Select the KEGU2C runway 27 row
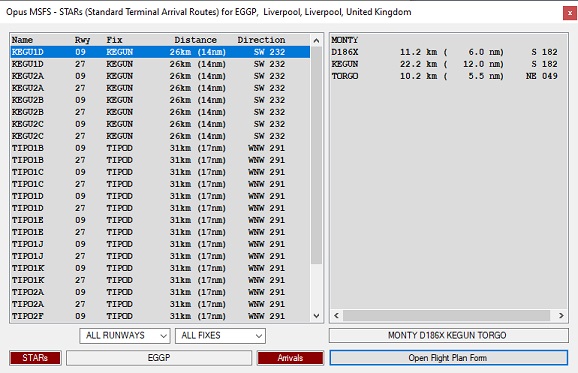Screen dimensions: 578x373 160,136
